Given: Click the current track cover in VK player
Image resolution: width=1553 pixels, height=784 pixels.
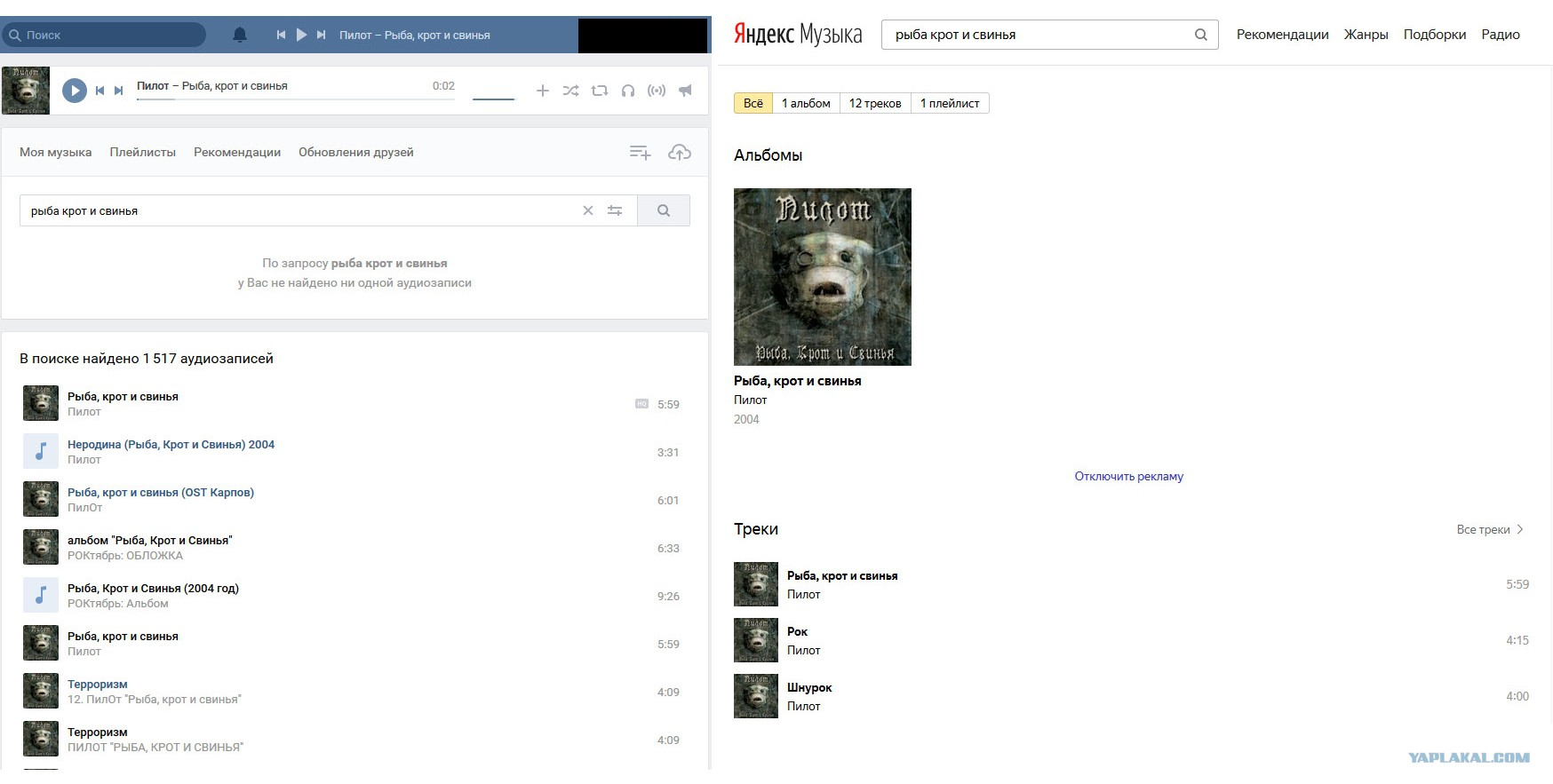Looking at the screenshot, I should (x=26, y=91).
